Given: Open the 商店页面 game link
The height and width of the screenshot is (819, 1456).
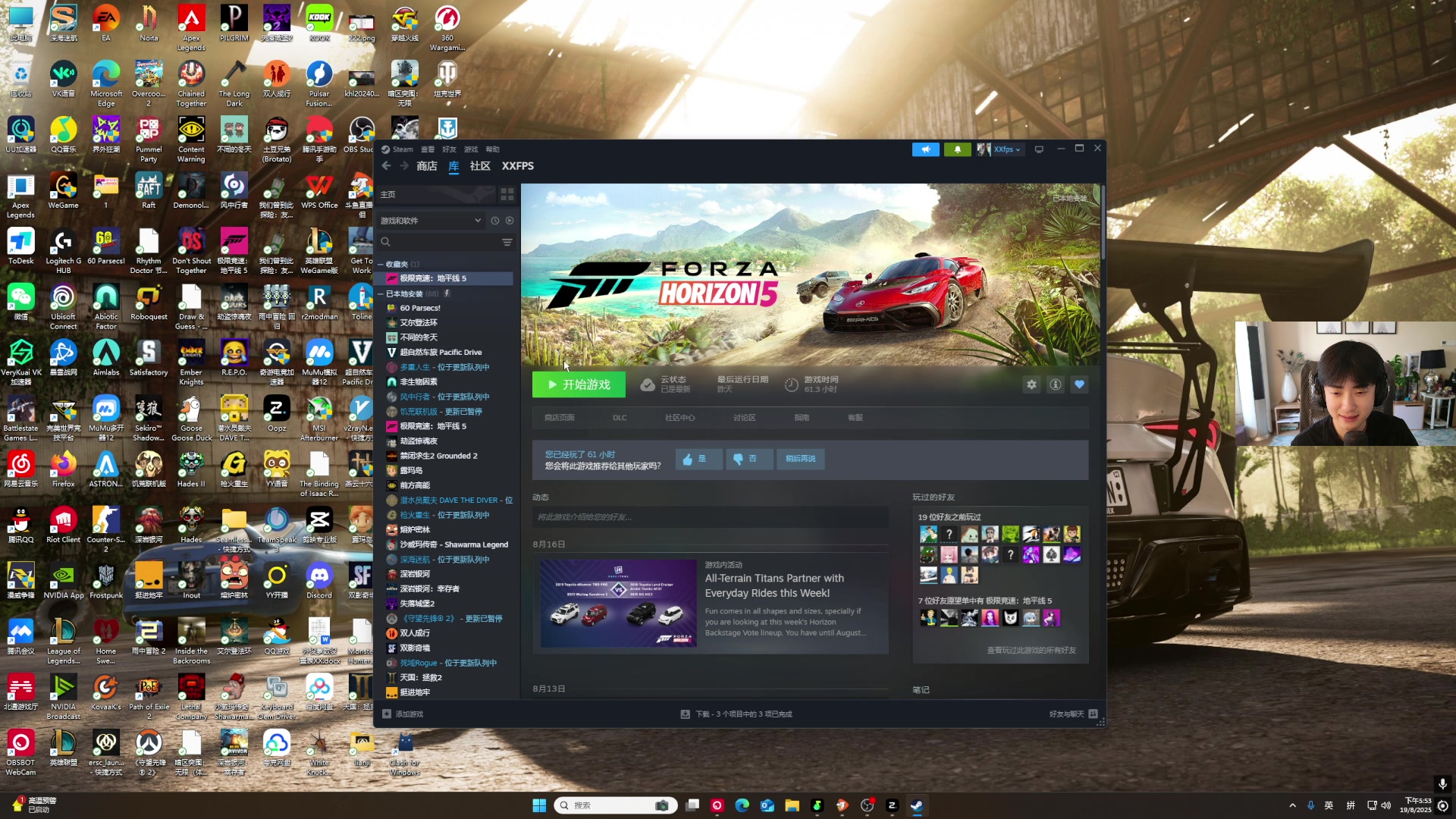Looking at the screenshot, I should coord(560,418).
